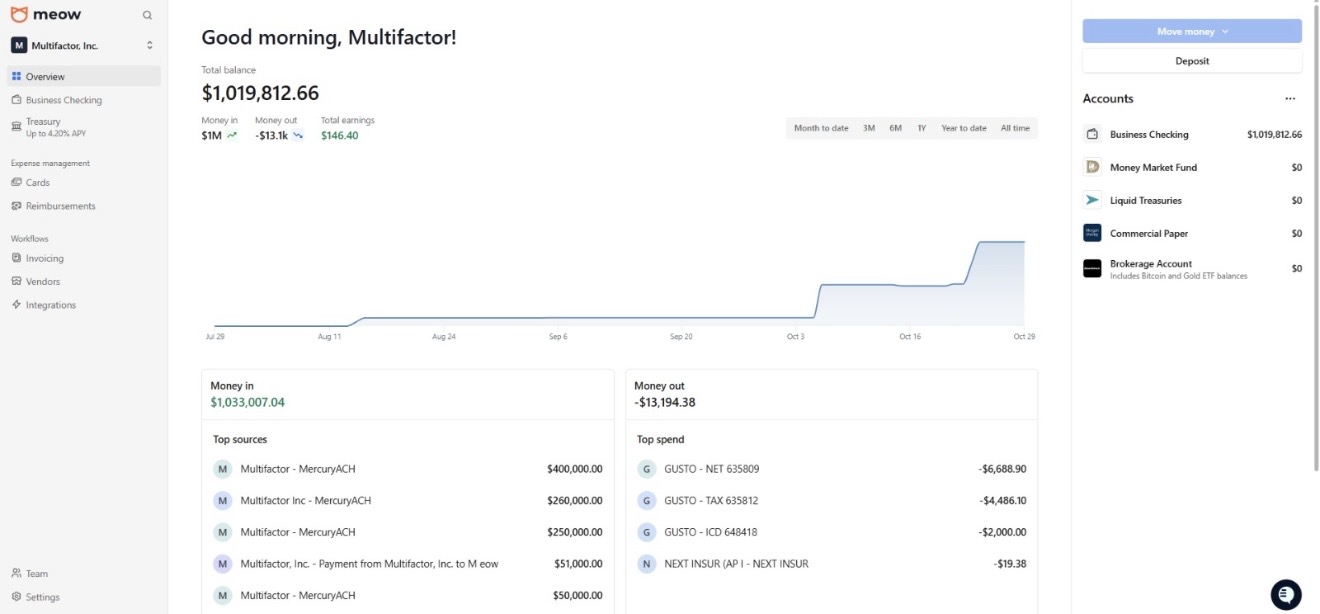Click the Reimbursements icon

16,206
